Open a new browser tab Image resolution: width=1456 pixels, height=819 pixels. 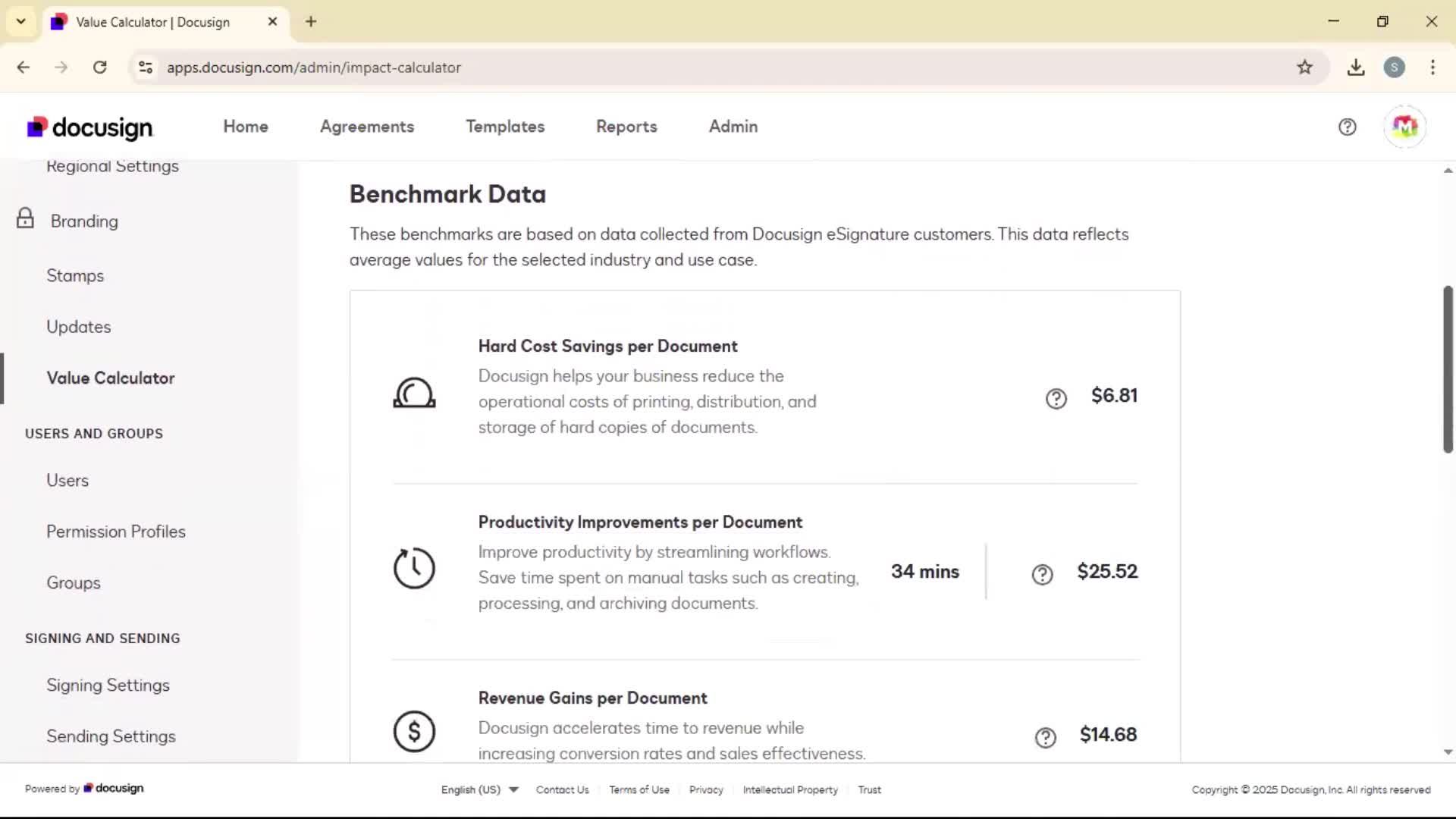311,21
